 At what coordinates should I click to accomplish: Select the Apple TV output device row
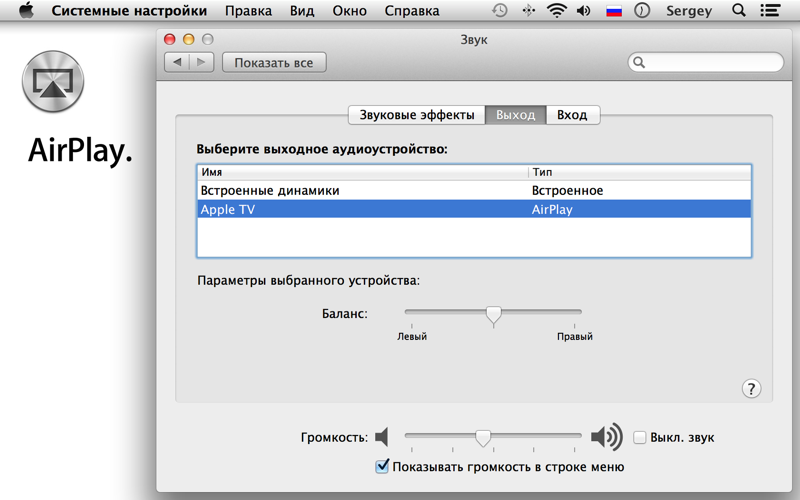[x=474, y=209]
